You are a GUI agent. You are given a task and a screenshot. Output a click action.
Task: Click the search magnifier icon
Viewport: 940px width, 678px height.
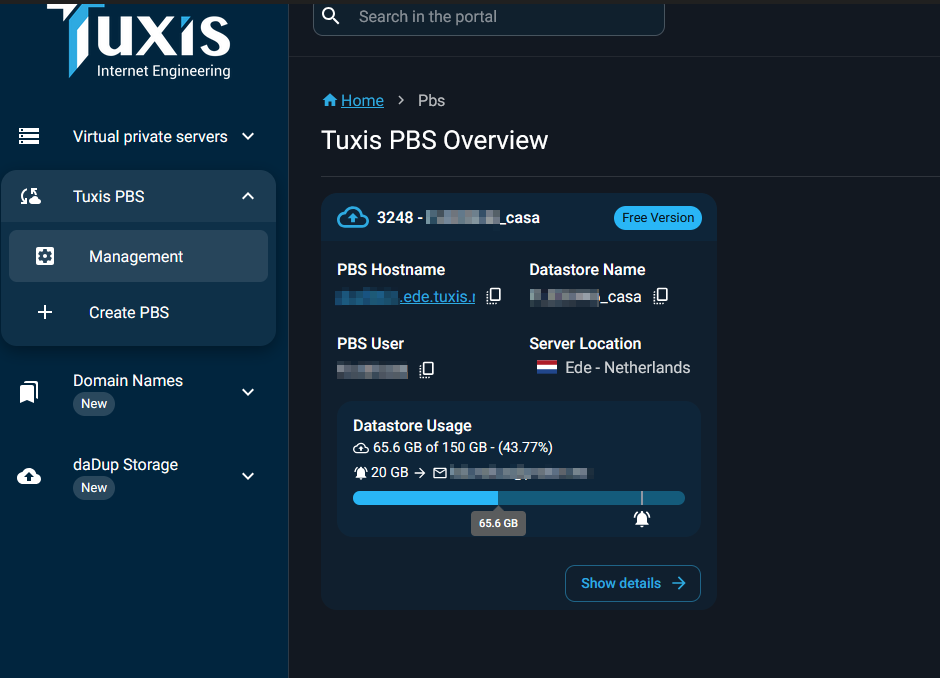click(x=331, y=16)
